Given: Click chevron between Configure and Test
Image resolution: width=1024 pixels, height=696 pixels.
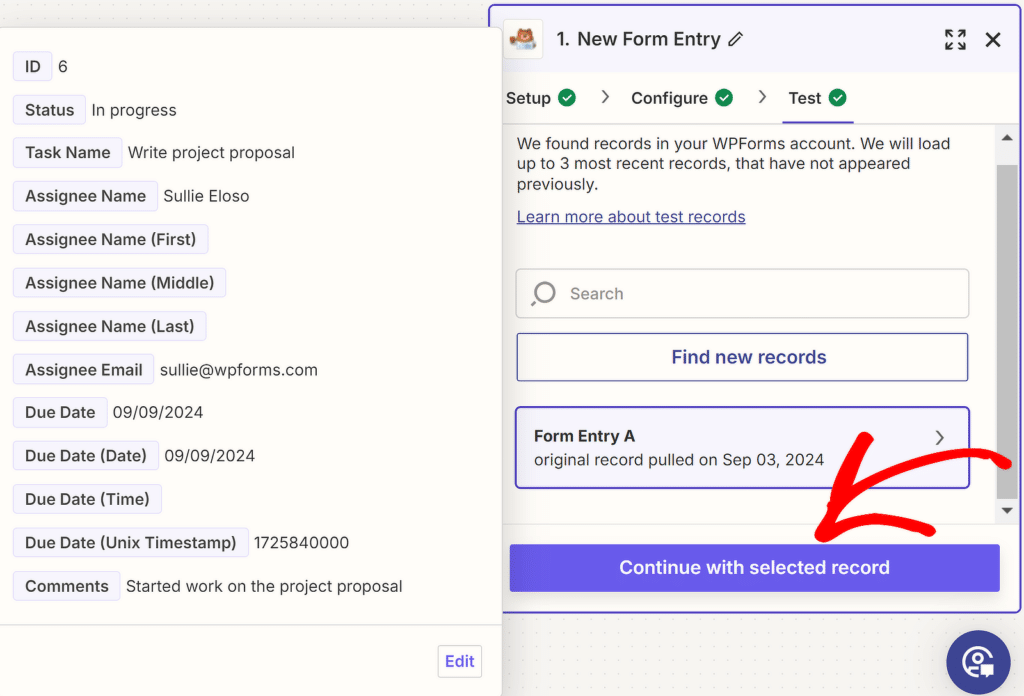Looking at the screenshot, I should 763,97.
